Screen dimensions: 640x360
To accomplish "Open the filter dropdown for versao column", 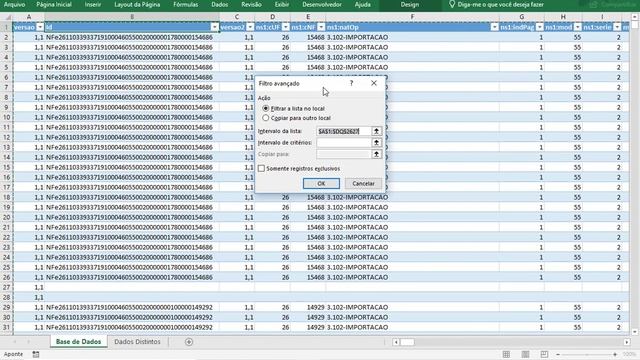I will pos(40,27).
